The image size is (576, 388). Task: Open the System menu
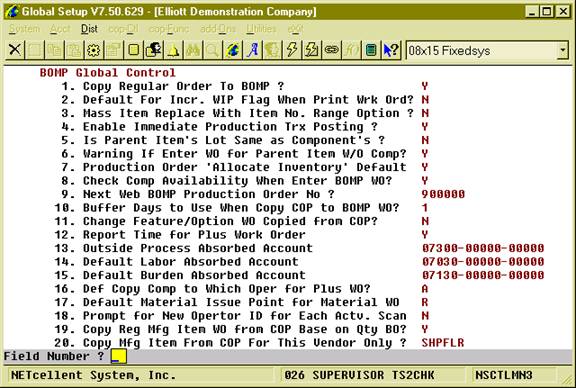pyautogui.click(x=24, y=29)
